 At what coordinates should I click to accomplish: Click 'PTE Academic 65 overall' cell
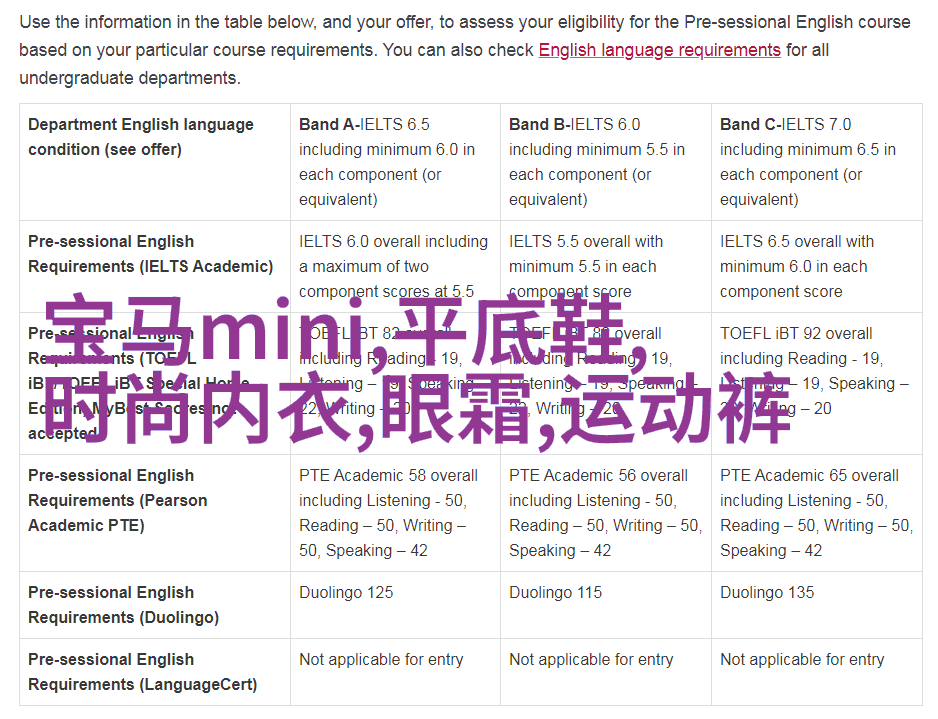817,513
